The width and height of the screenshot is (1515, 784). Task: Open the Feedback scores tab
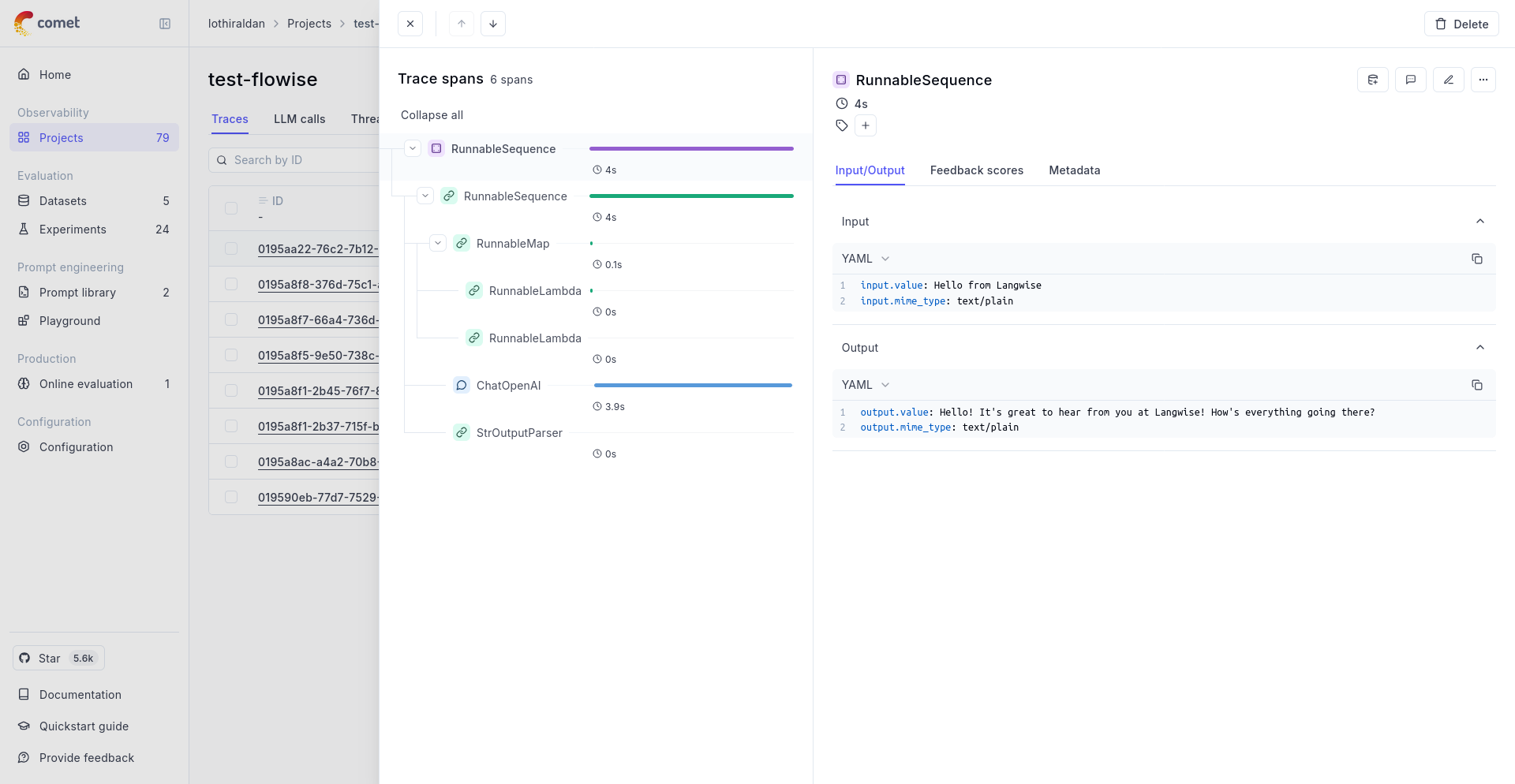976,170
